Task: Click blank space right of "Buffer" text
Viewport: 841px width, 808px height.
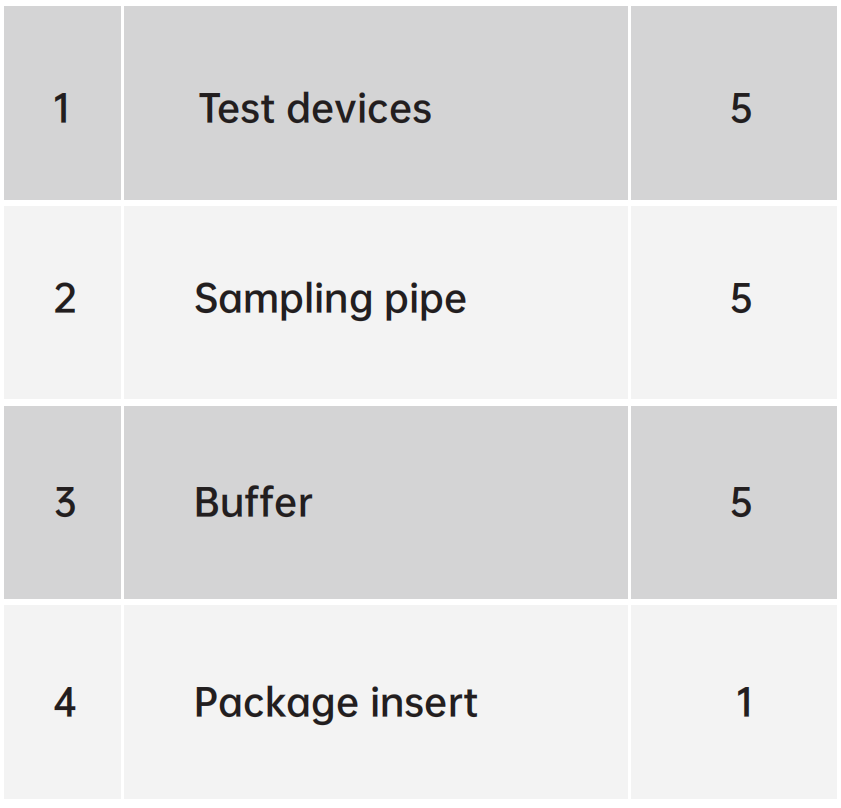Action: (470, 502)
